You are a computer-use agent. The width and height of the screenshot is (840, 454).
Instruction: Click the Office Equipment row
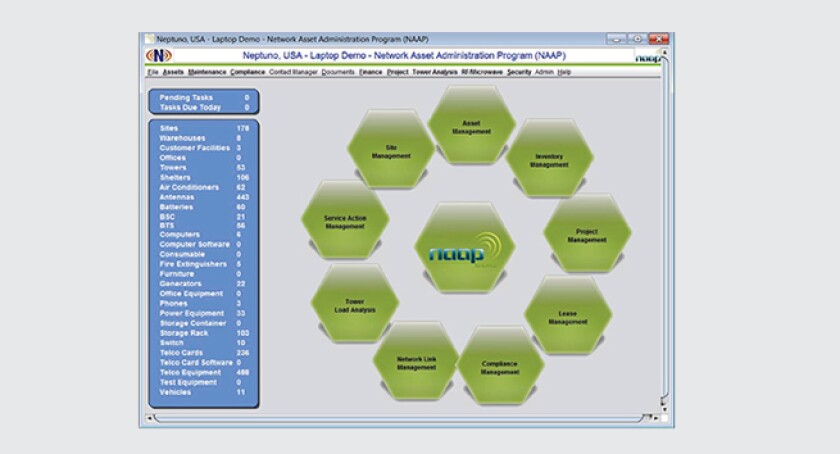[x=204, y=294]
